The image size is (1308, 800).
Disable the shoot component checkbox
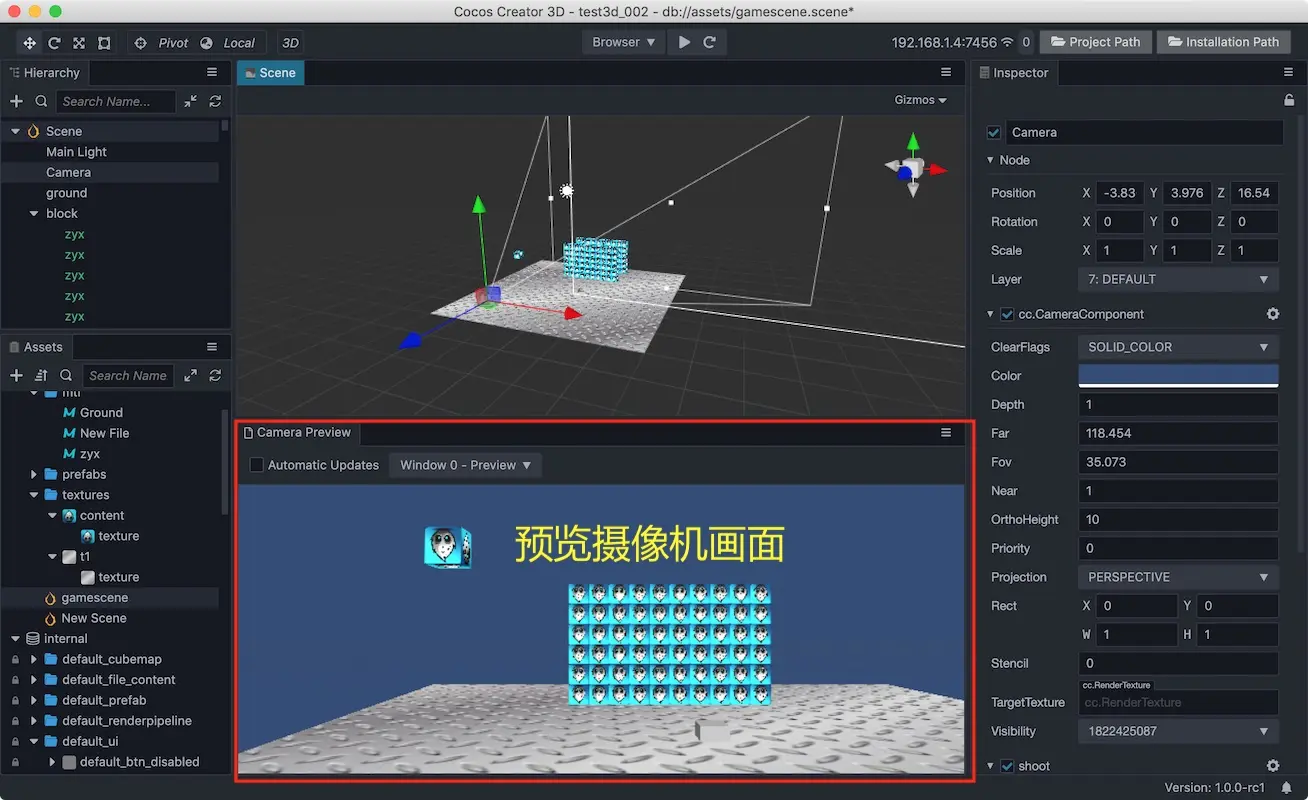1007,766
